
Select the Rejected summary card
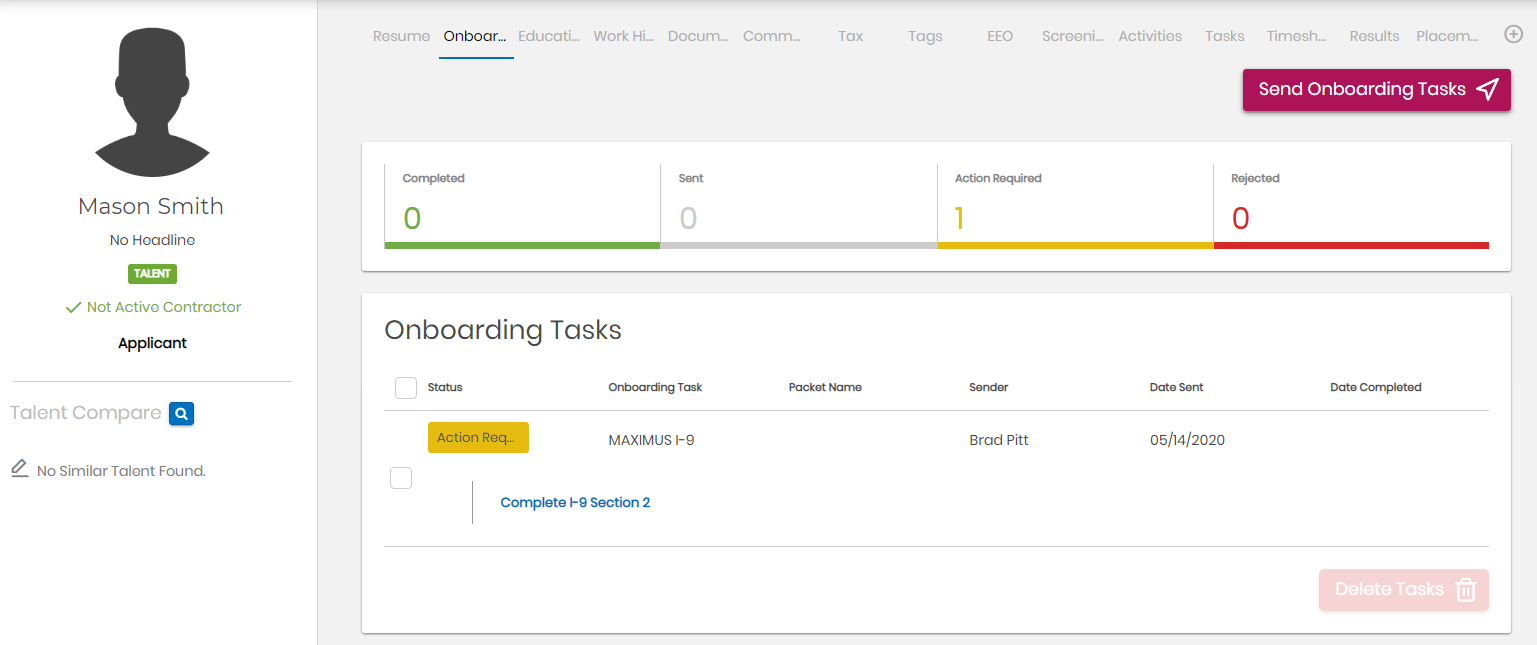(1351, 206)
